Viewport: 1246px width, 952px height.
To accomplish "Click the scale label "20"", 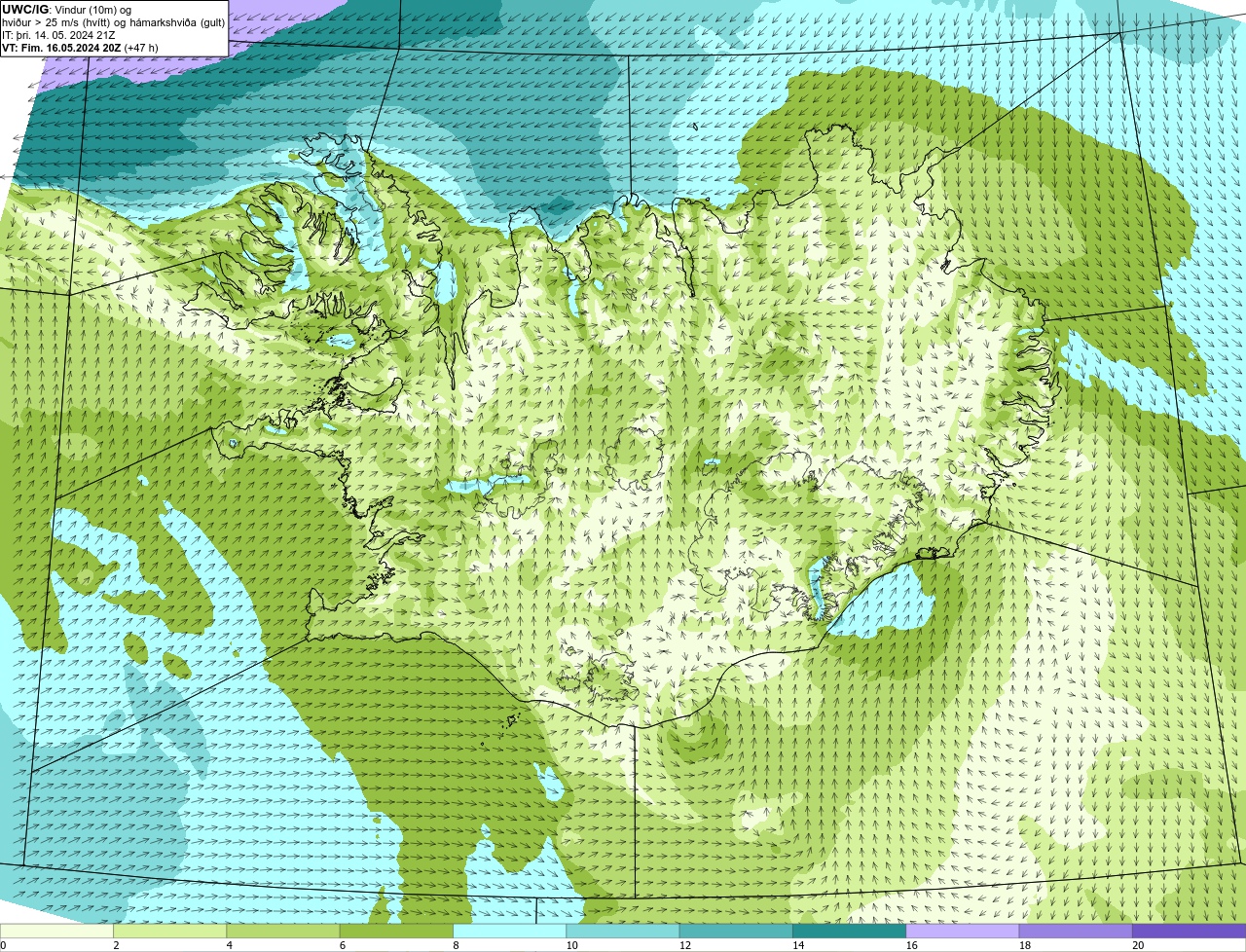I will 1138,945.
